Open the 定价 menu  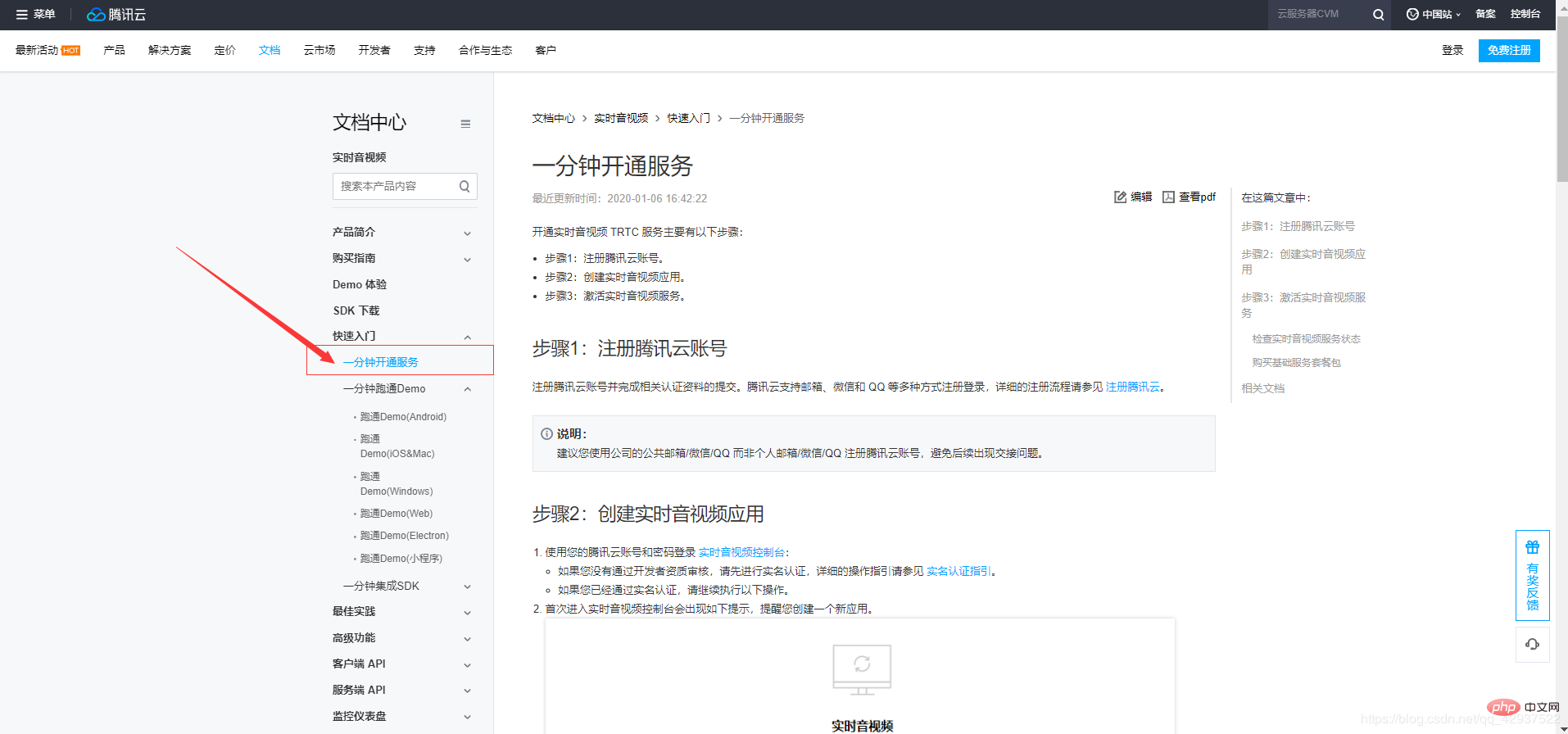click(x=224, y=50)
